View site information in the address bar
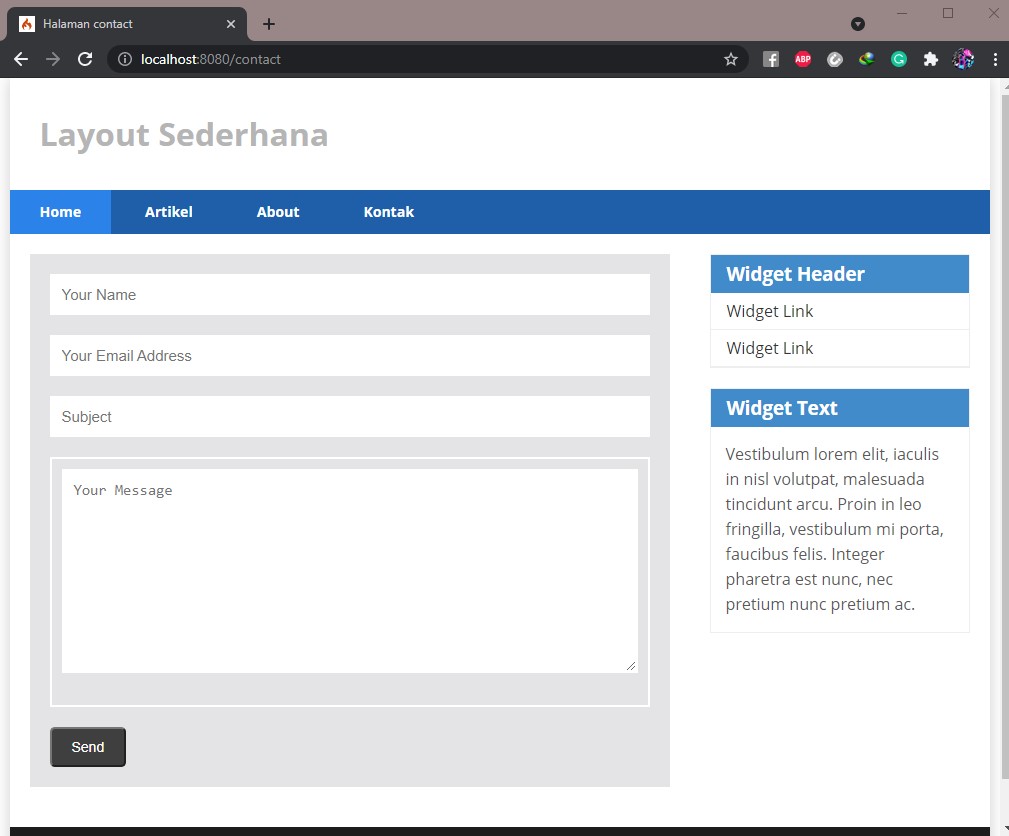The height and width of the screenshot is (836, 1009). (122, 59)
